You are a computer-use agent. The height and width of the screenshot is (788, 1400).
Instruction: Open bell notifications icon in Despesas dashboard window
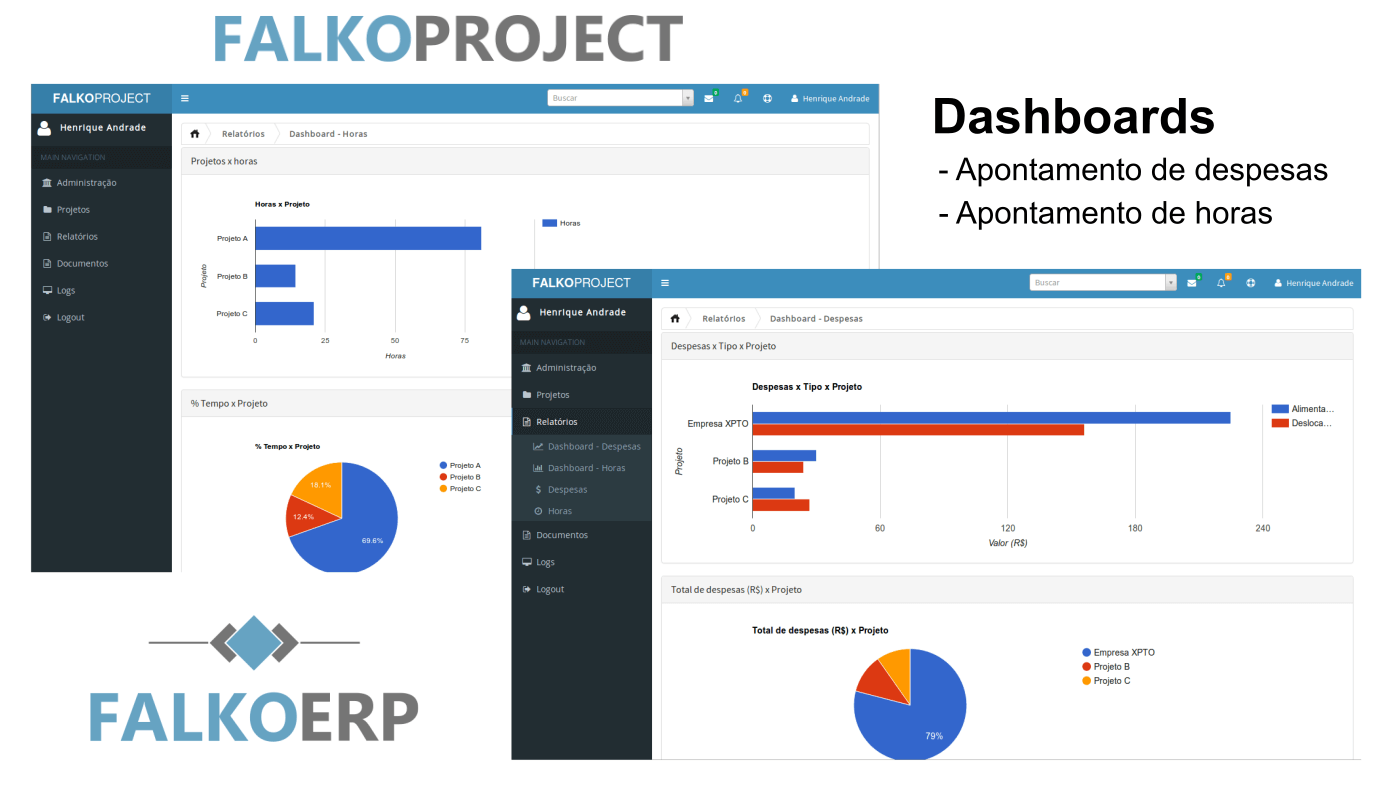click(1221, 283)
